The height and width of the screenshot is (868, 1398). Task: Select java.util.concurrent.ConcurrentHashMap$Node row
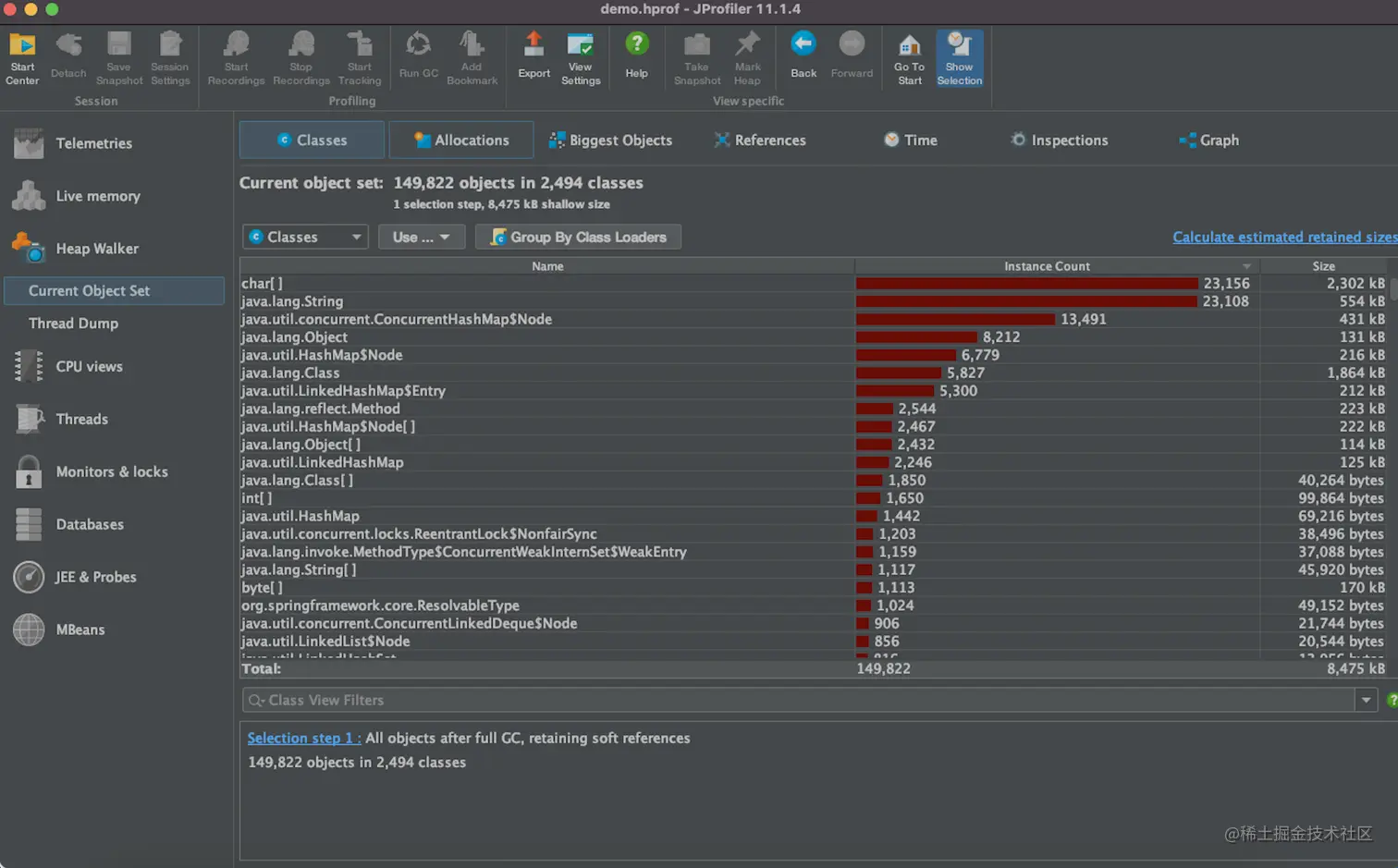814,319
